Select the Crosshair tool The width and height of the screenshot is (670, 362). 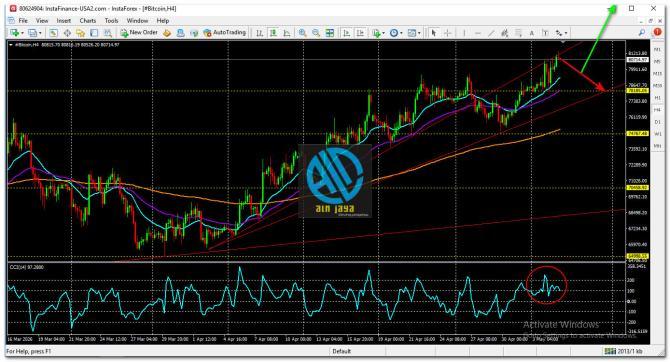click(447, 33)
